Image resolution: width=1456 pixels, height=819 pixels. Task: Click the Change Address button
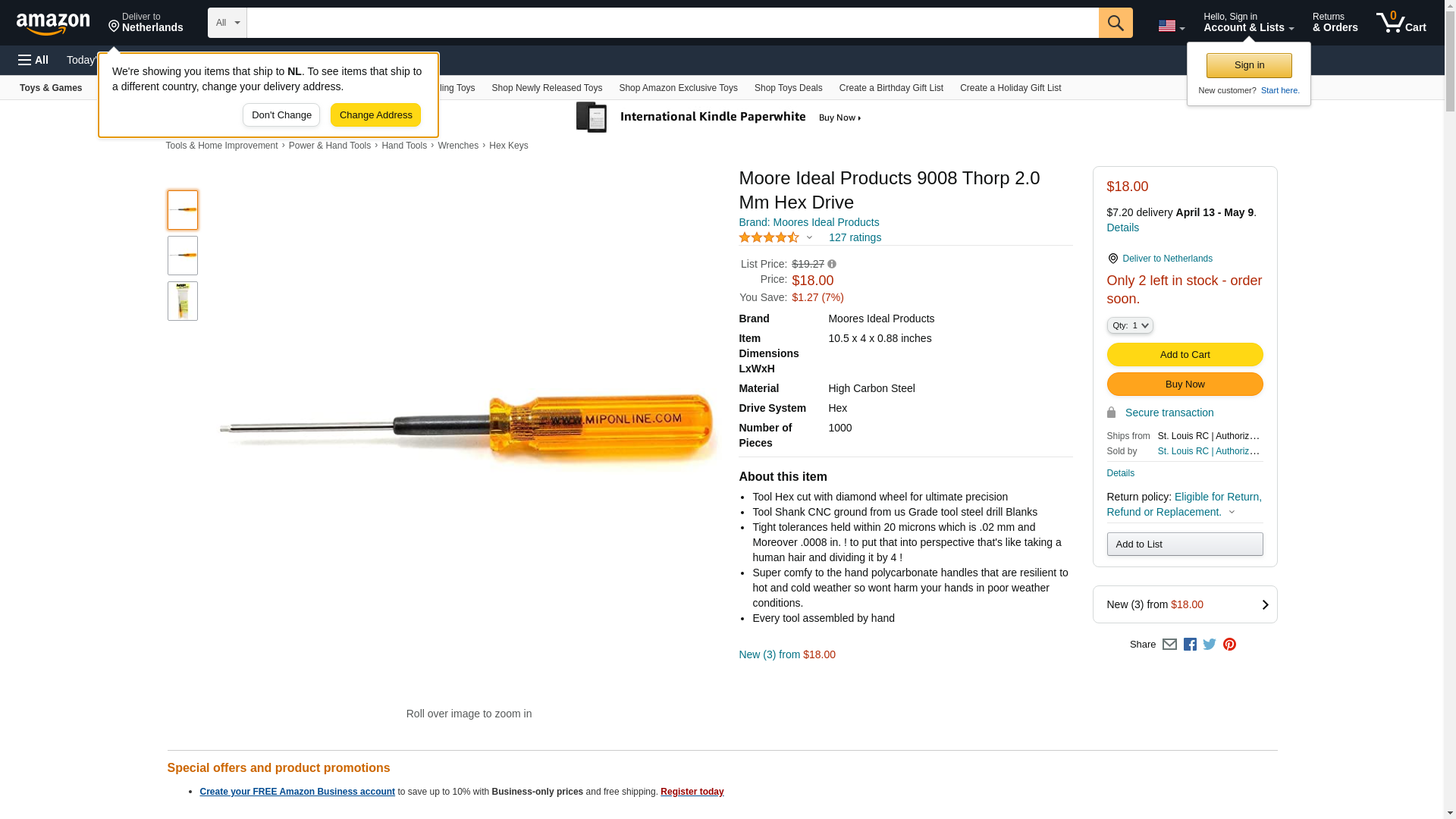coord(375,115)
